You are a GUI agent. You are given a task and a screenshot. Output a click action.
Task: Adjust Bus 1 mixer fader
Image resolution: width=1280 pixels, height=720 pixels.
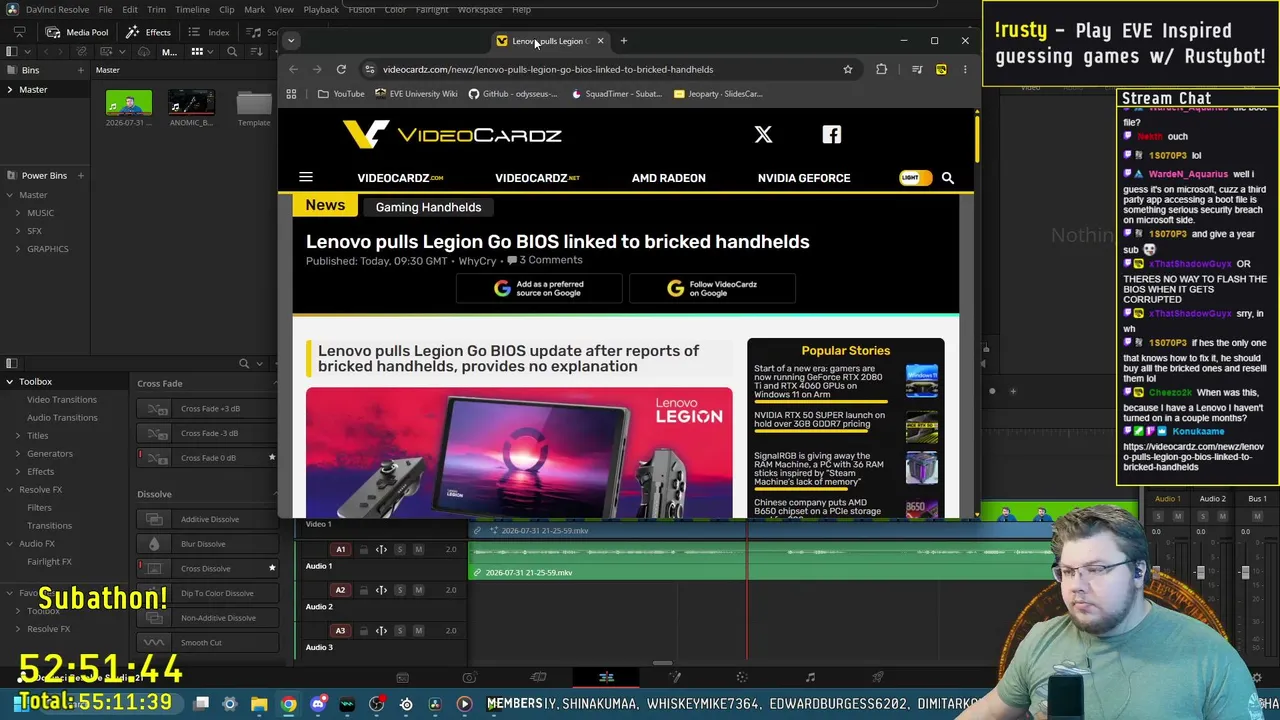point(1245,573)
